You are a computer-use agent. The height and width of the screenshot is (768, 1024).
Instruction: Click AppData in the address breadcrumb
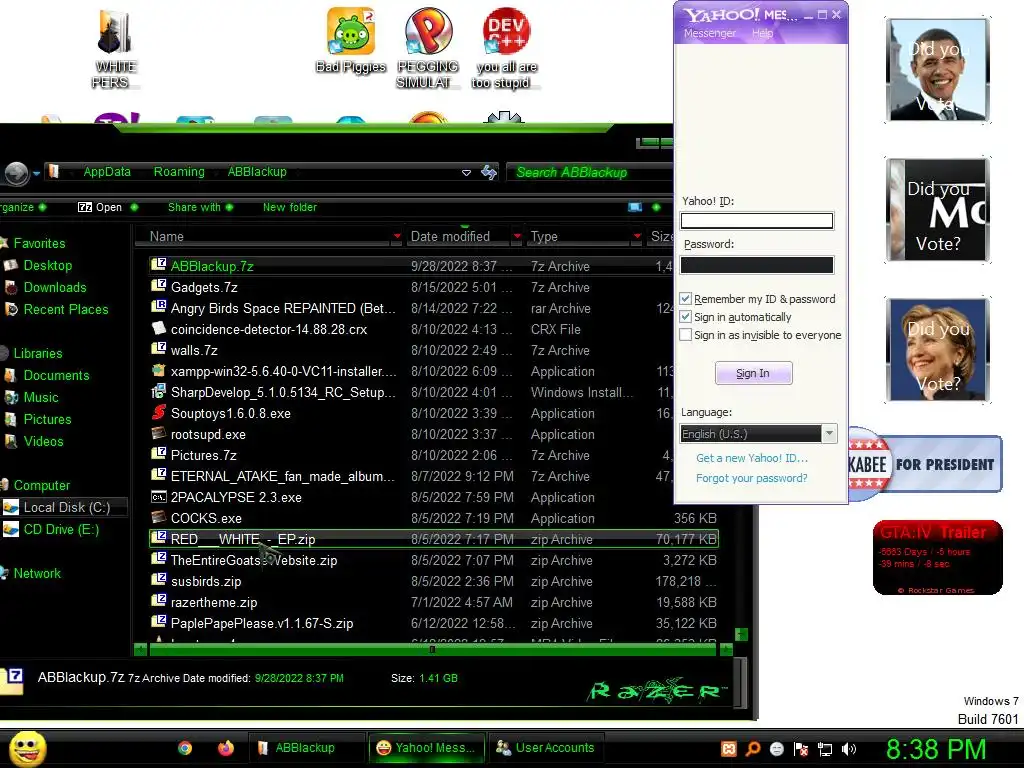tap(107, 172)
